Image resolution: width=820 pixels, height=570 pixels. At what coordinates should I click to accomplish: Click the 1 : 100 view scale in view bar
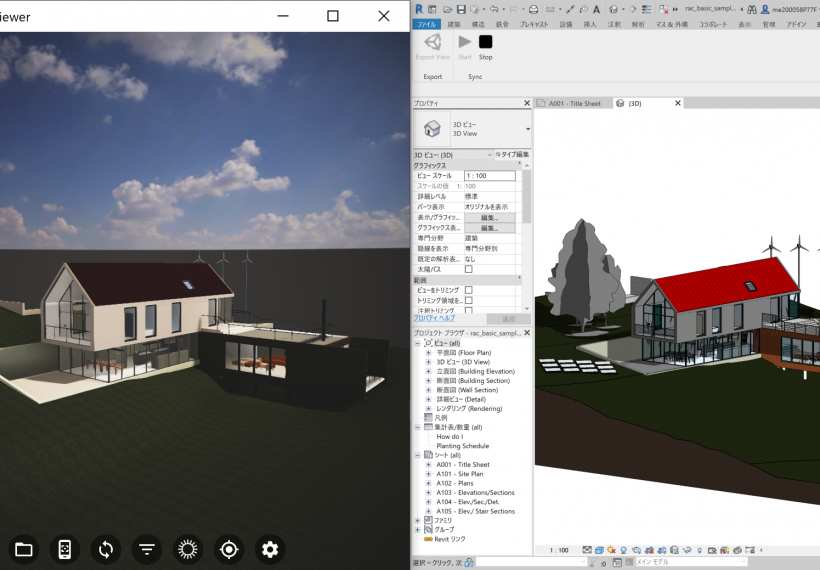point(559,550)
